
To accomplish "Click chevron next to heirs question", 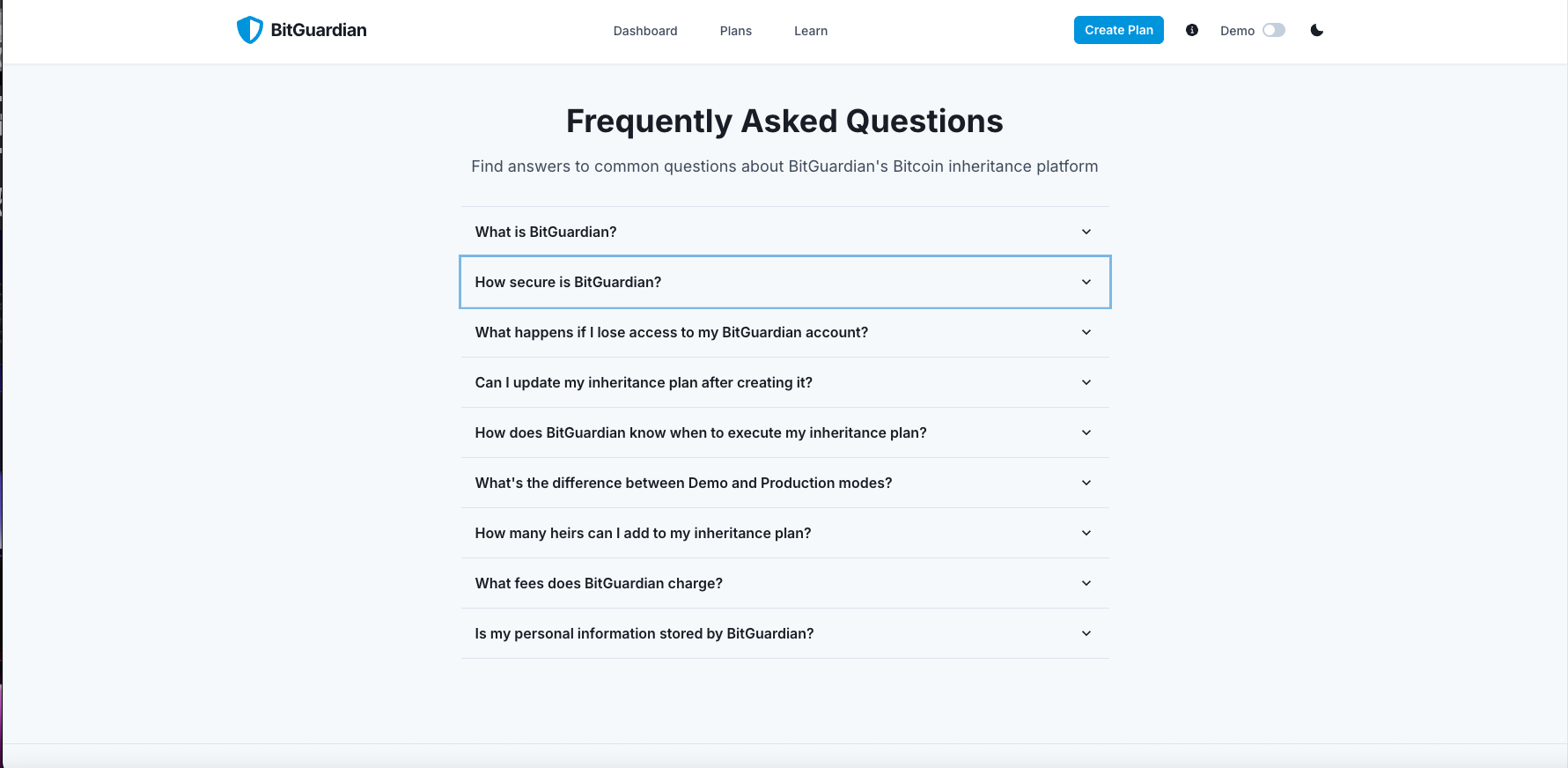I will (1086, 533).
